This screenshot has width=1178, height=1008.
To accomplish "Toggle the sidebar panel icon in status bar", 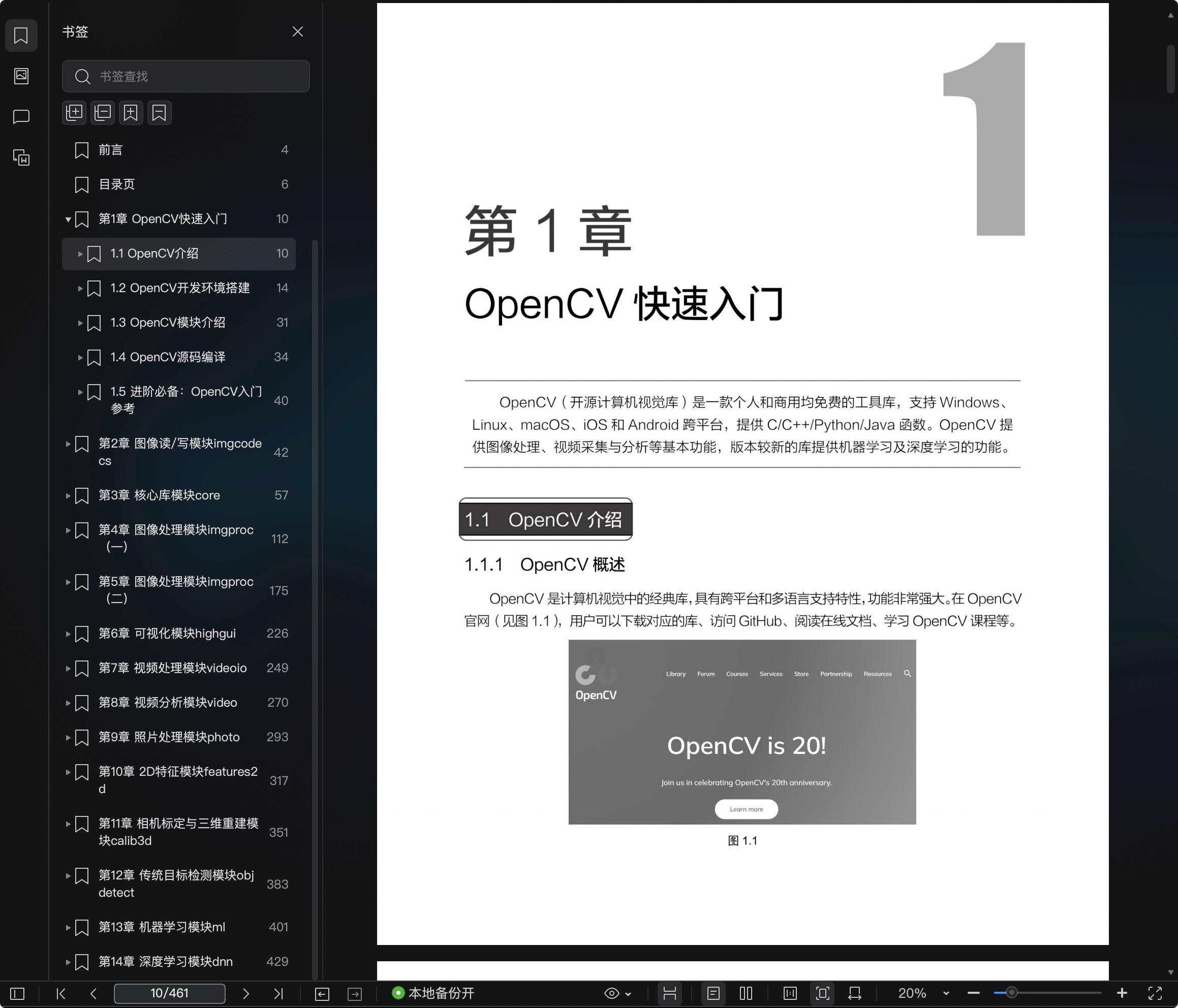I will click(x=18, y=993).
